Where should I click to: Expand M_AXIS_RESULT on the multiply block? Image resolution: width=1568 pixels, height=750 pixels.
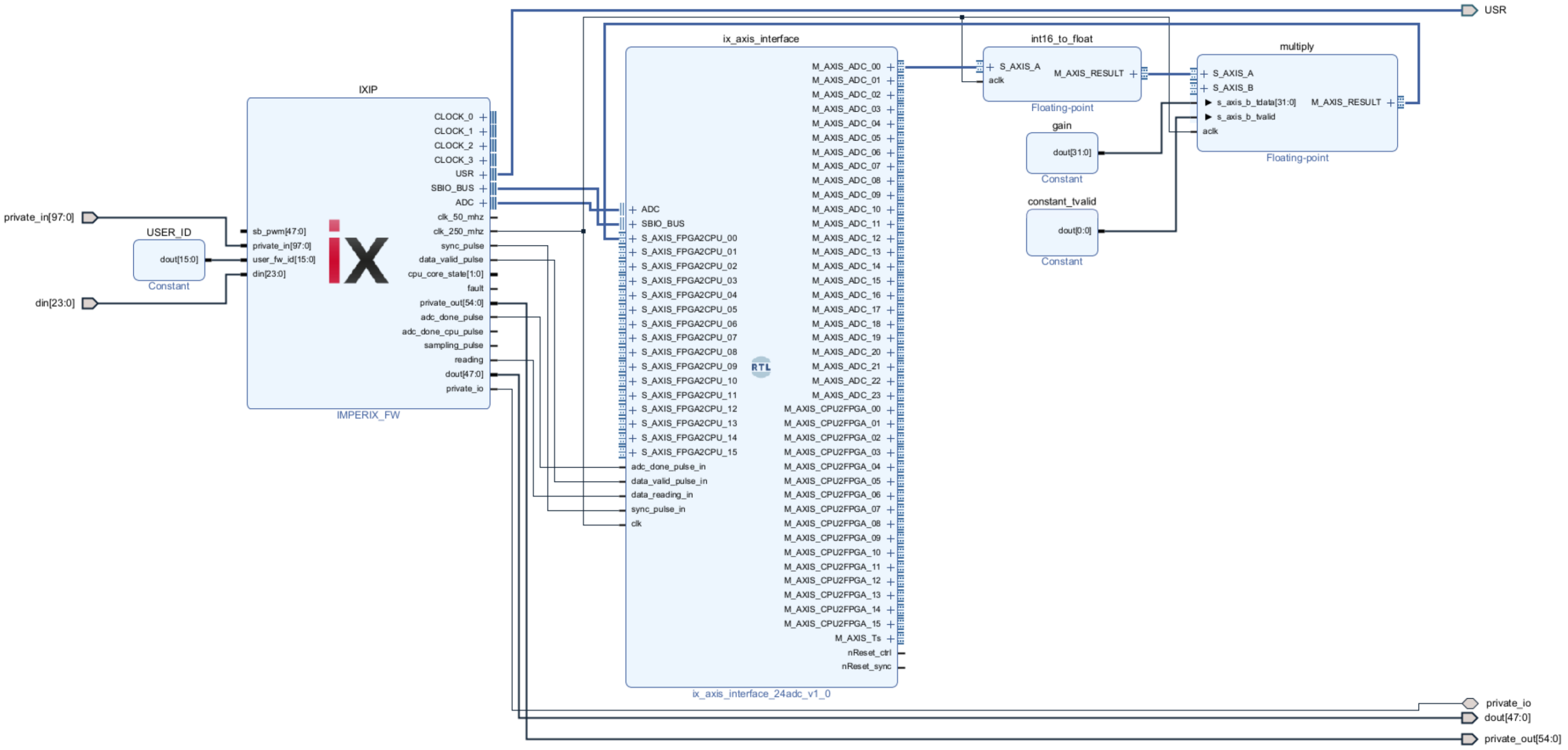(1390, 103)
